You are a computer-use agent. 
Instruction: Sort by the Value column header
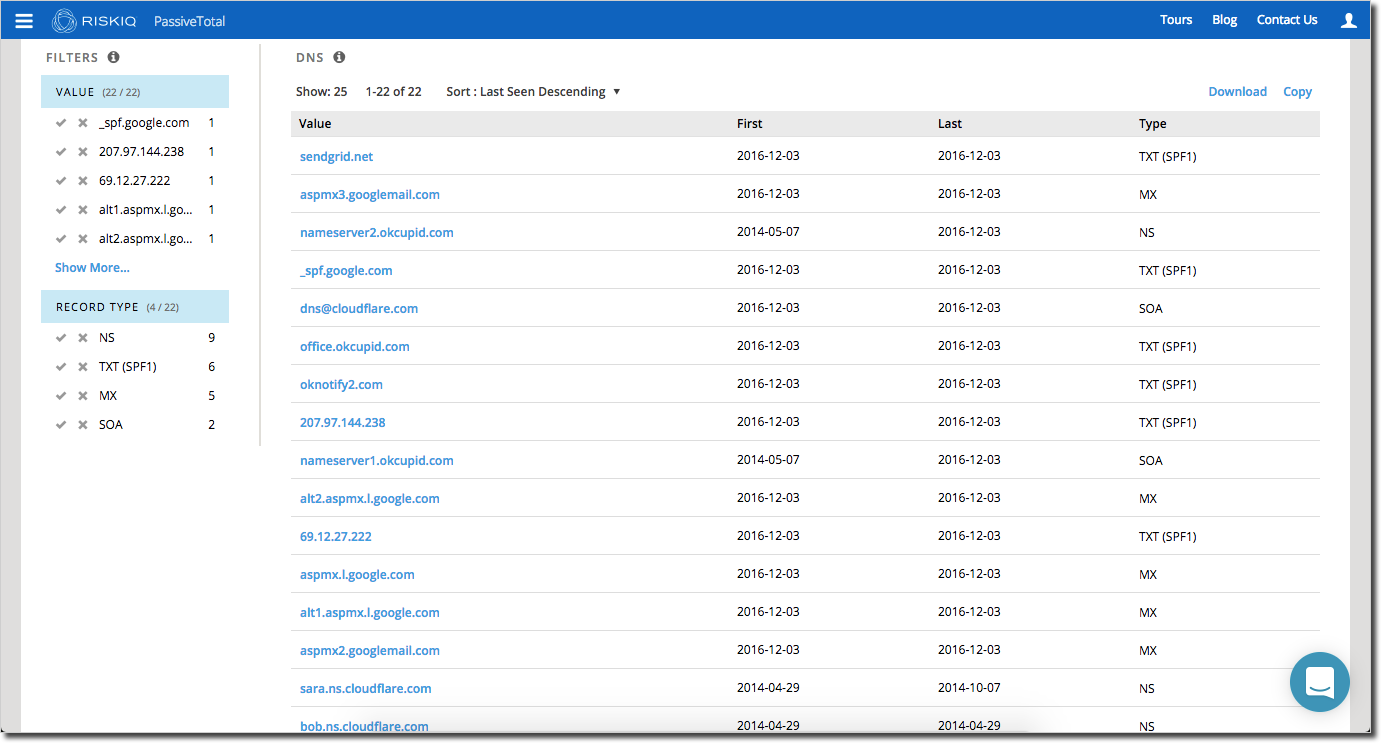pos(315,124)
